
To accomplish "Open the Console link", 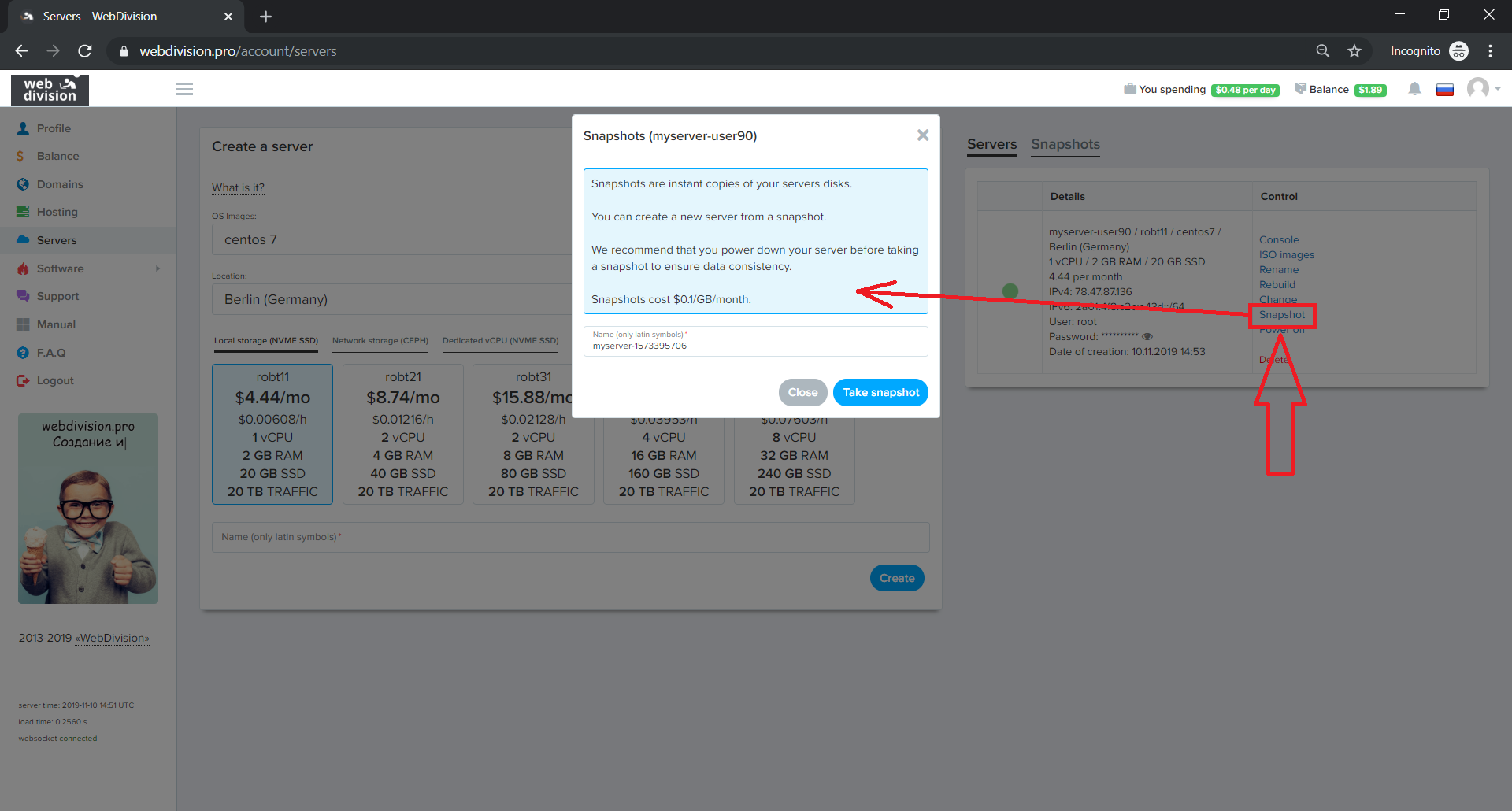I will click(x=1278, y=240).
